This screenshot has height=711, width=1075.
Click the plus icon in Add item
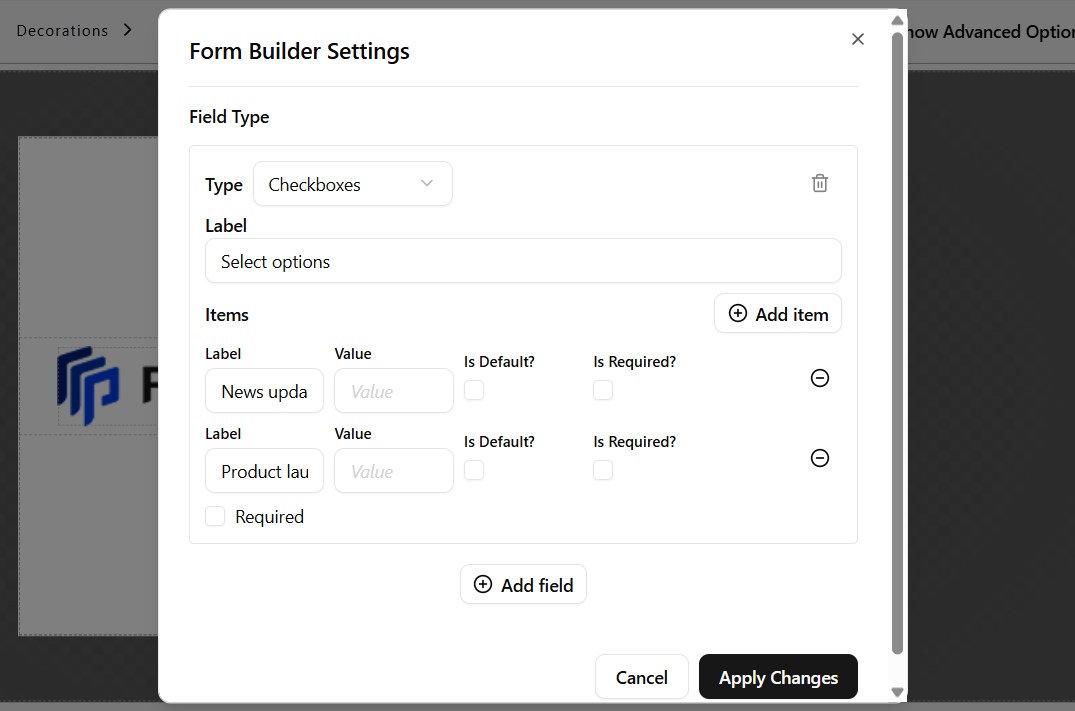pos(738,313)
